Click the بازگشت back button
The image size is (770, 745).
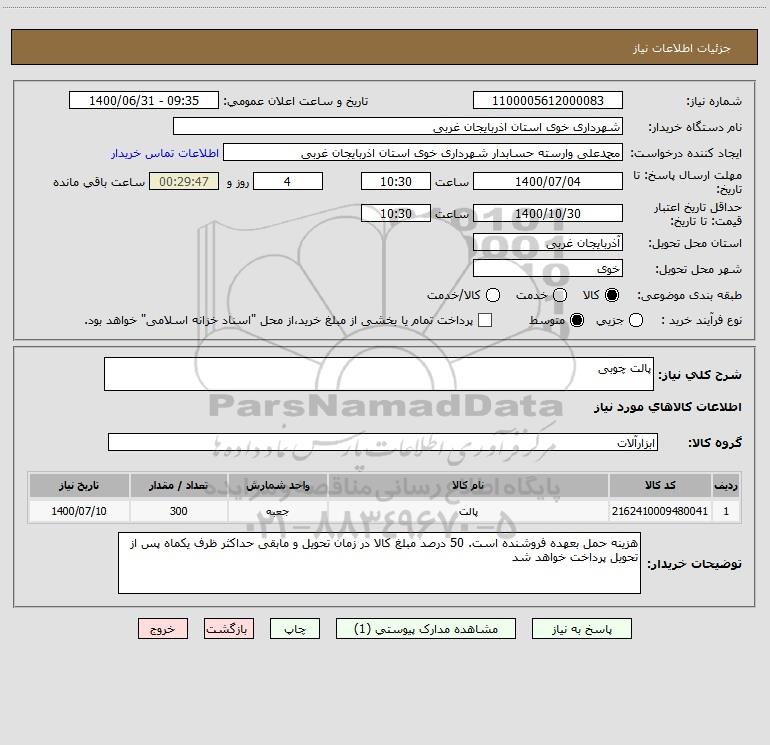click(229, 629)
